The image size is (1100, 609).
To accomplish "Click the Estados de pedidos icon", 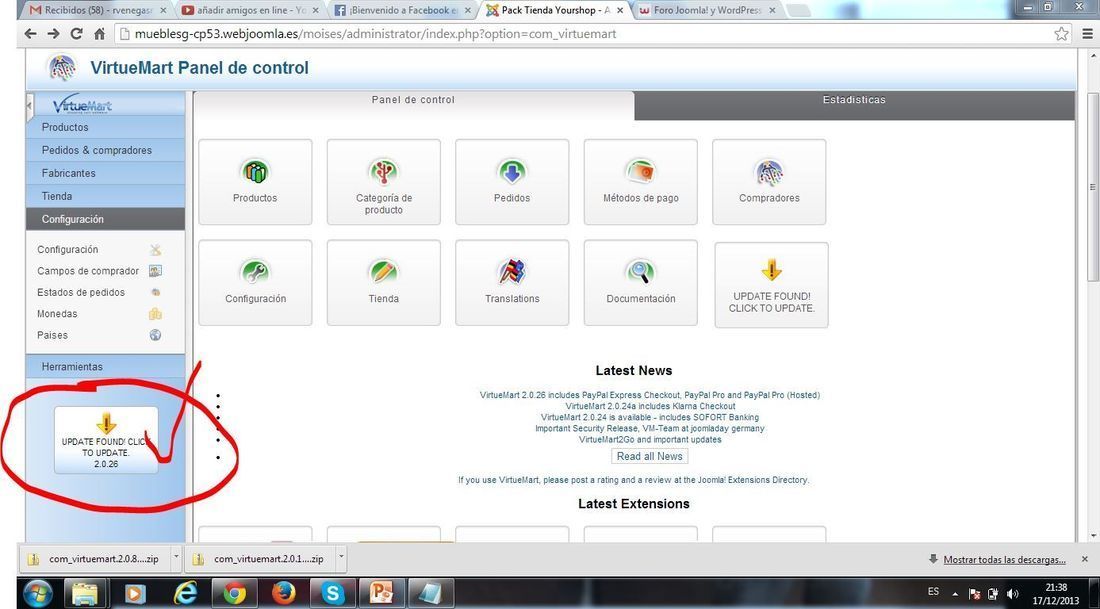I will point(155,292).
